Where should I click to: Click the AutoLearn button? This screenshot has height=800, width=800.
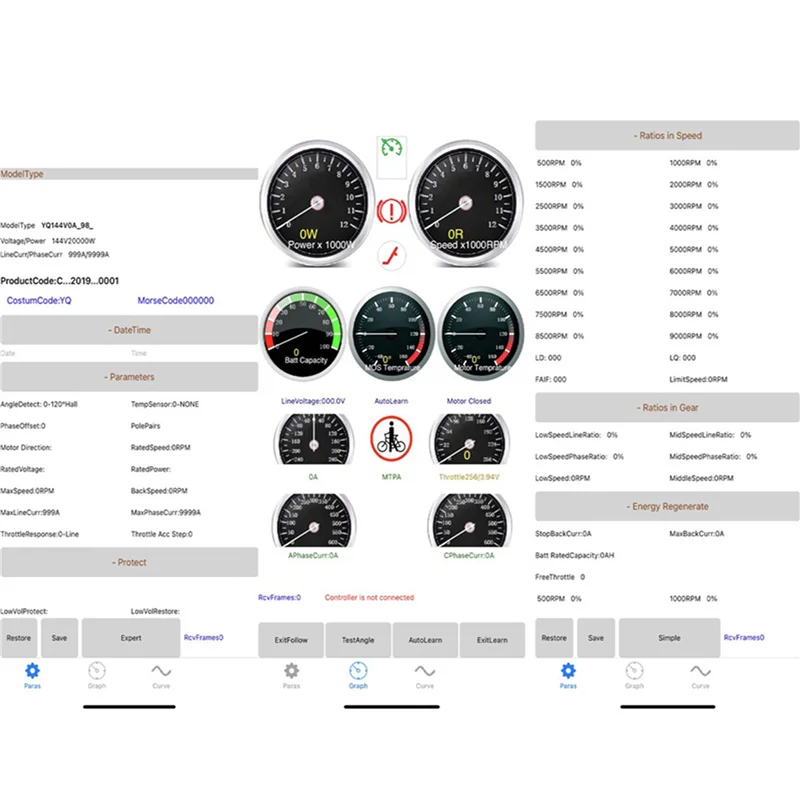425,639
